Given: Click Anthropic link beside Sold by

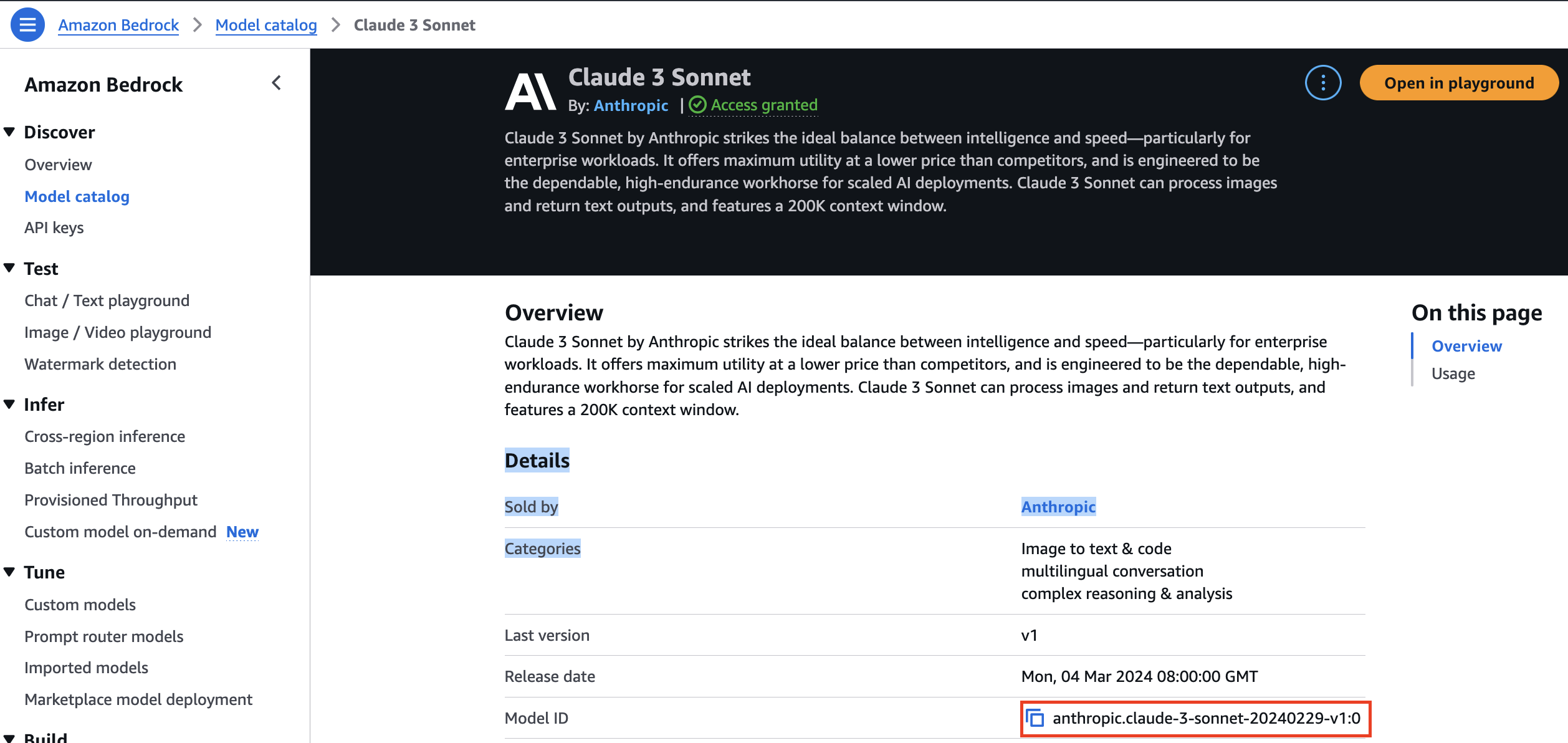Looking at the screenshot, I should tap(1058, 507).
